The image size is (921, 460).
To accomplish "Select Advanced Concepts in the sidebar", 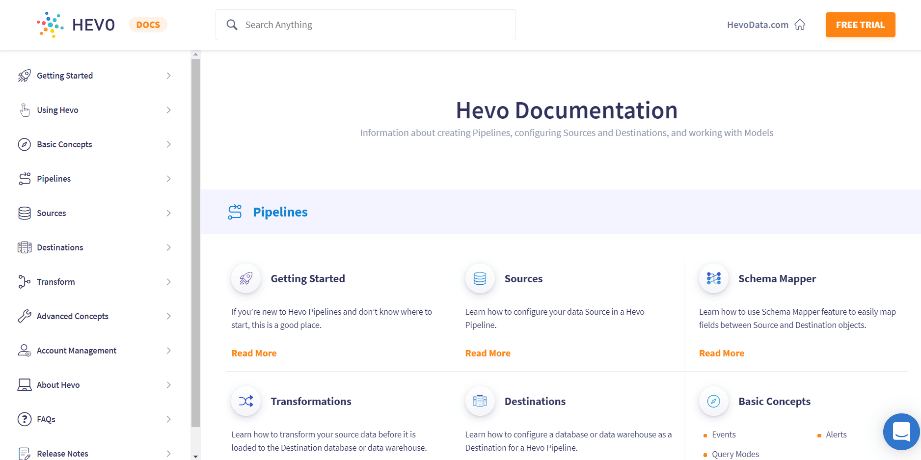I will pyautogui.click(x=72, y=316).
